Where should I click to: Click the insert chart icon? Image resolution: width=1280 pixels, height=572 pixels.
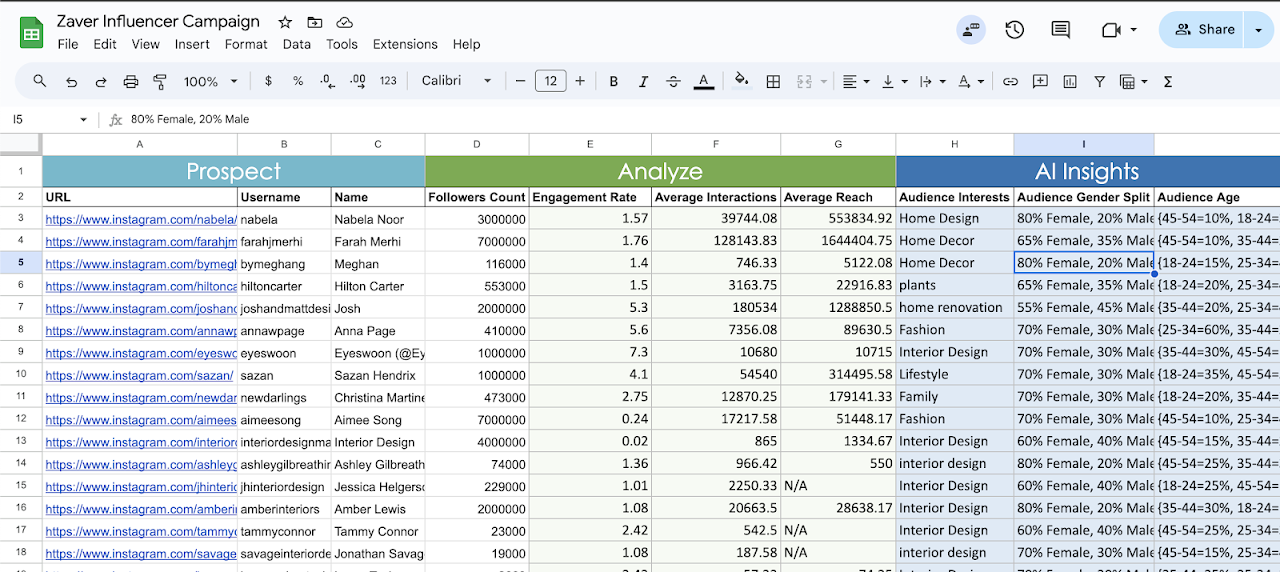(x=1070, y=81)
